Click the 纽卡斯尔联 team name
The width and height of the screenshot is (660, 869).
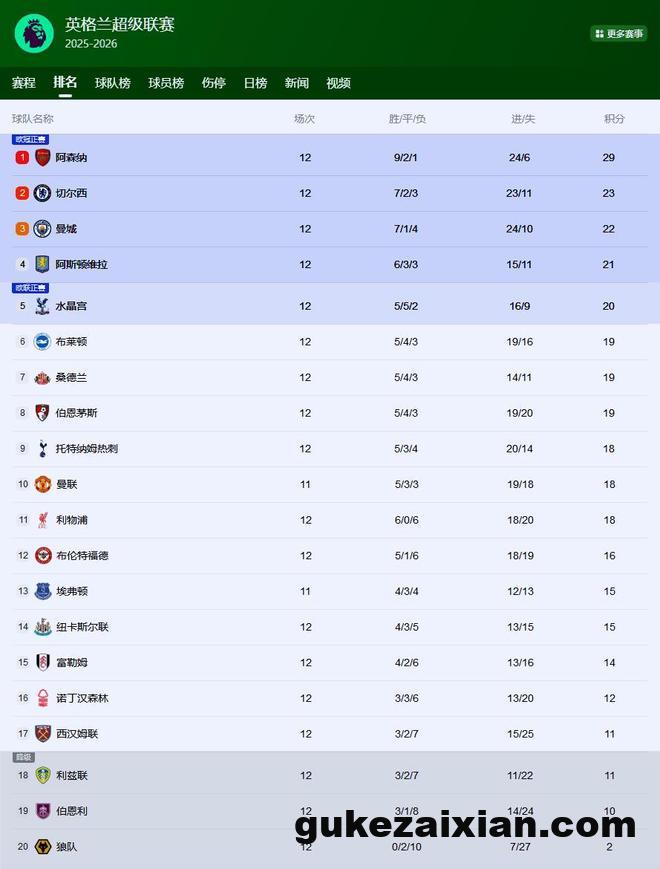(x=82, y=627)
